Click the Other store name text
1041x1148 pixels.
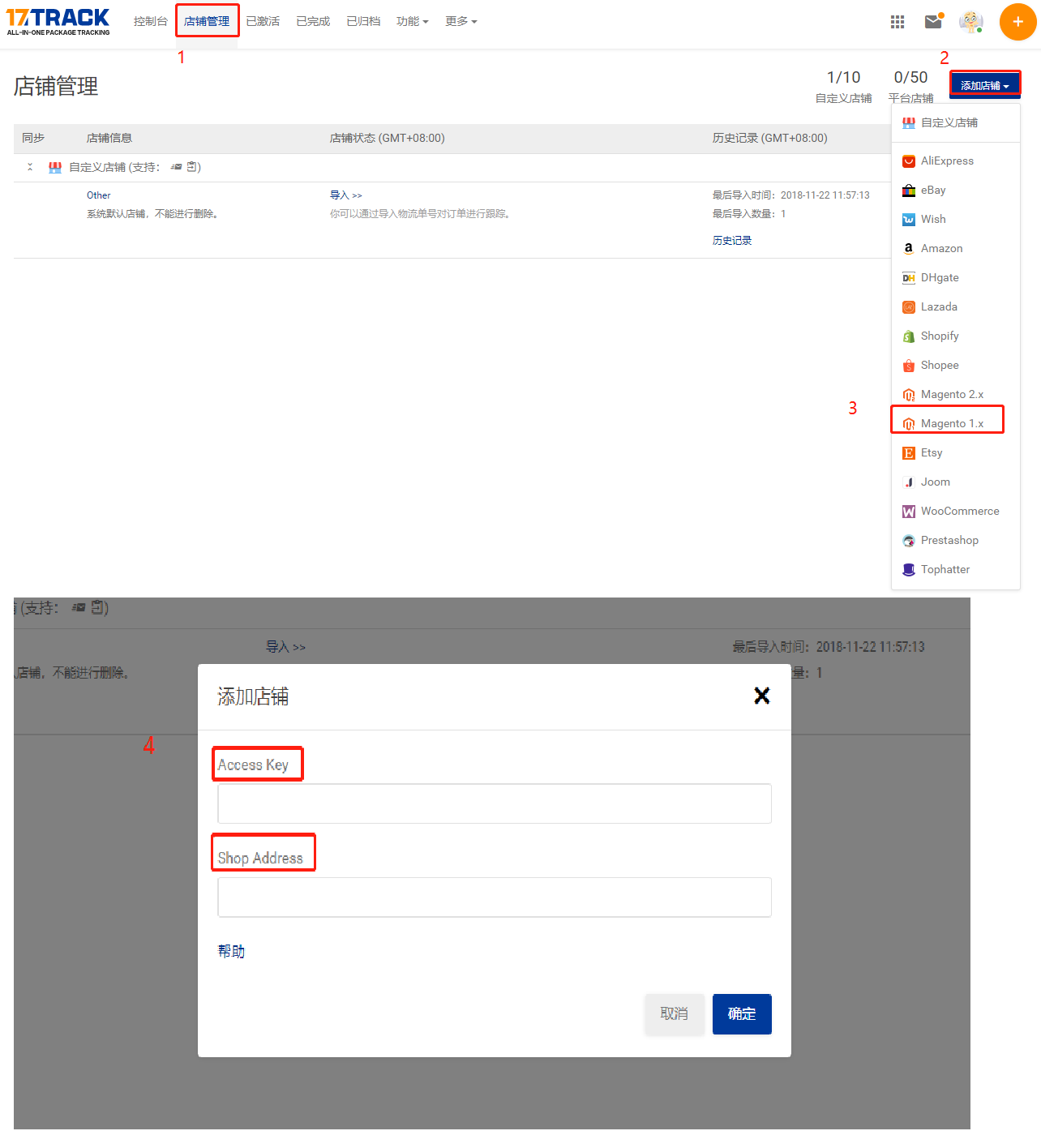(99, 195)
